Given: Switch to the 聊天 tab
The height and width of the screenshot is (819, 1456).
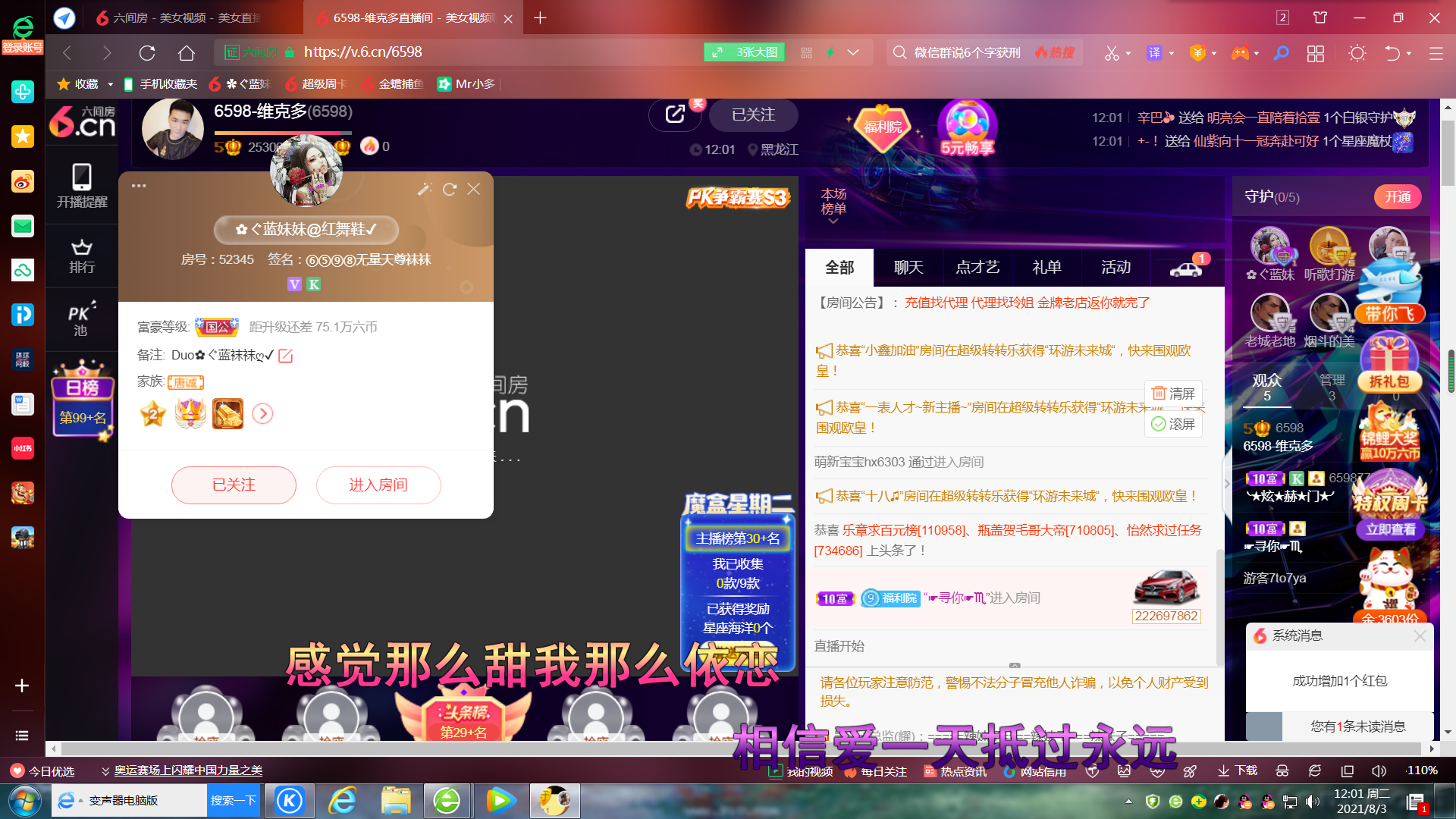Looking at the screenshot, I should (x=908, y=268).
